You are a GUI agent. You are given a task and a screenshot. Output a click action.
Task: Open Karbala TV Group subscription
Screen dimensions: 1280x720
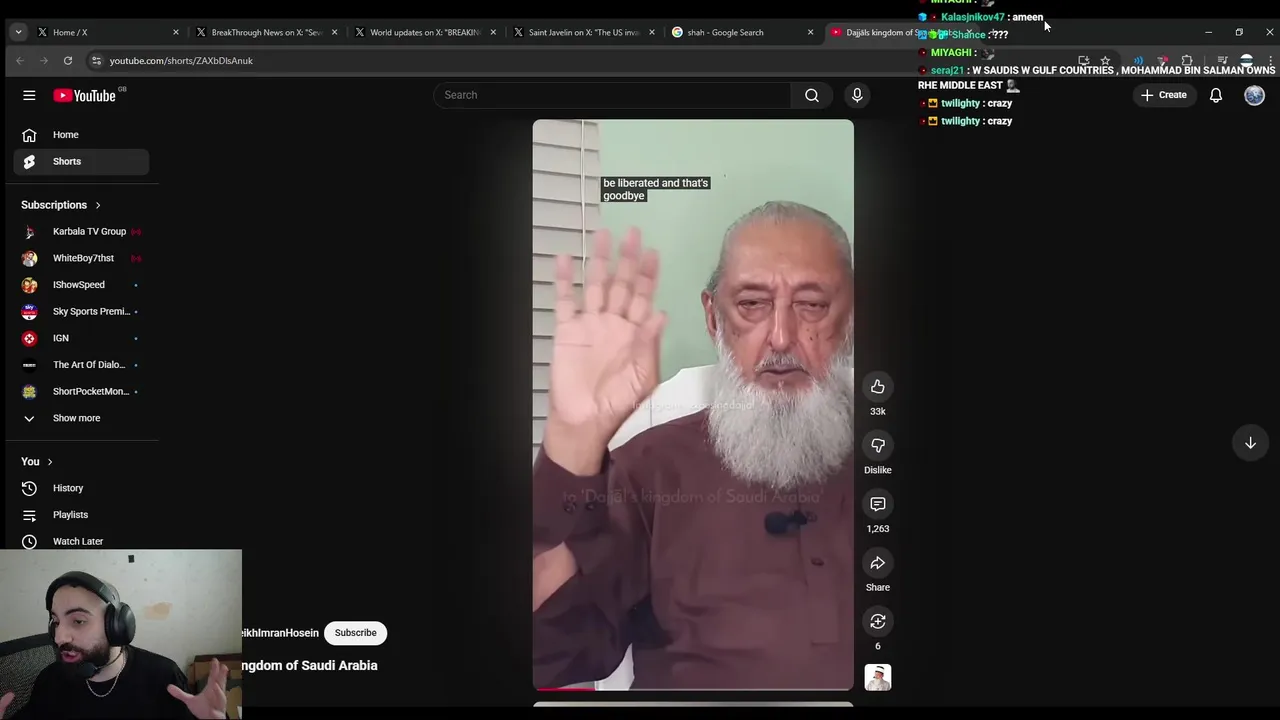81,231
